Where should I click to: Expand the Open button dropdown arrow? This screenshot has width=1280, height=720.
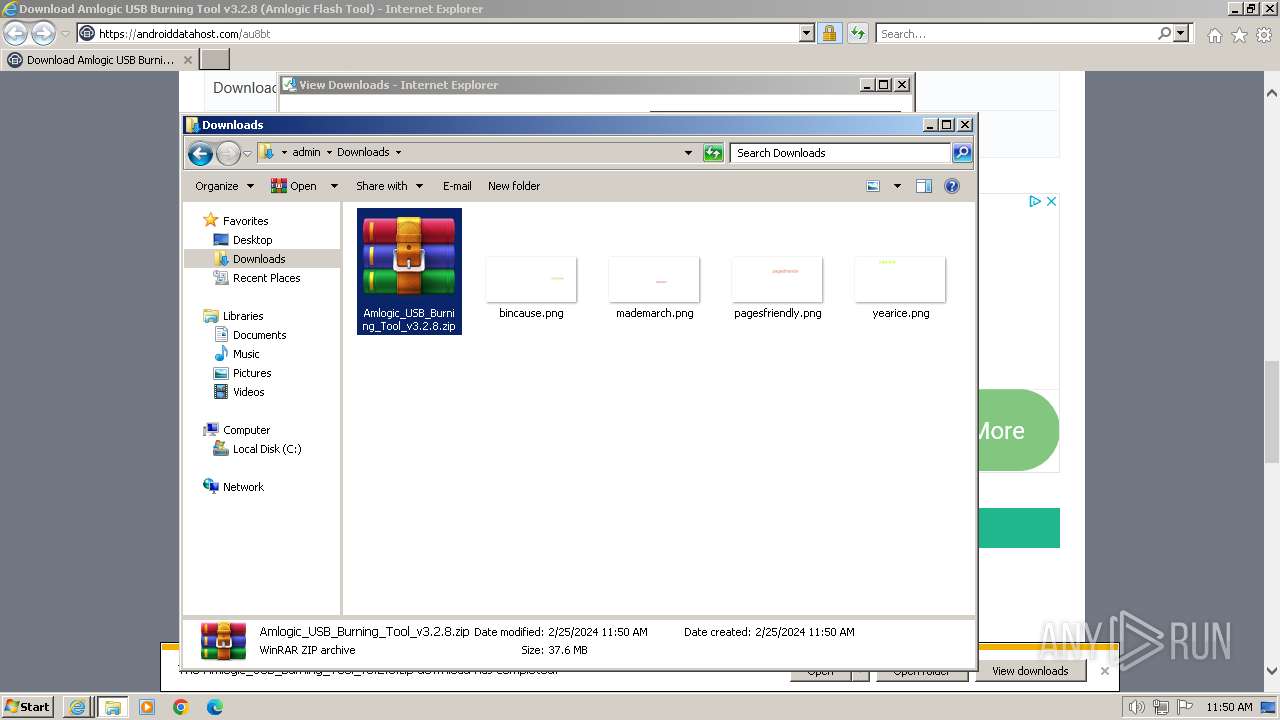(x=334, y=186)
